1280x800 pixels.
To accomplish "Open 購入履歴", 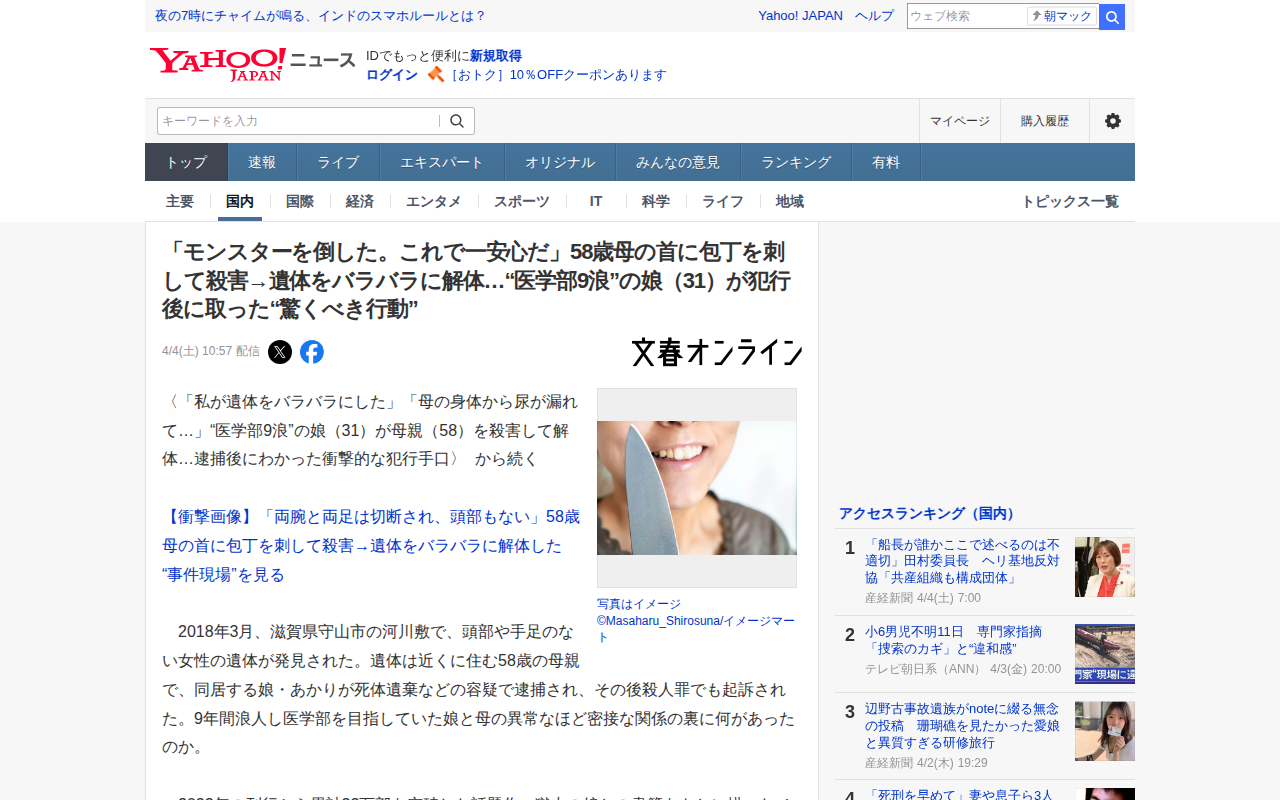I will (x=1045, y=121).
